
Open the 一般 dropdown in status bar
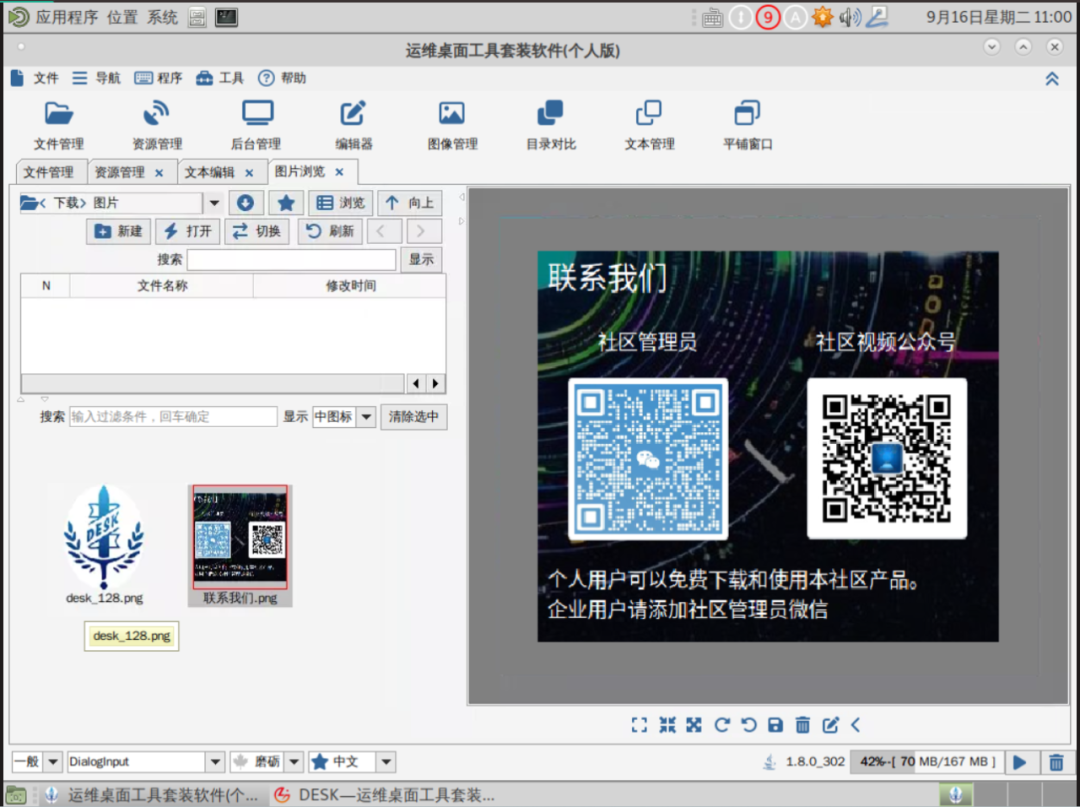(x=53, y=762)
